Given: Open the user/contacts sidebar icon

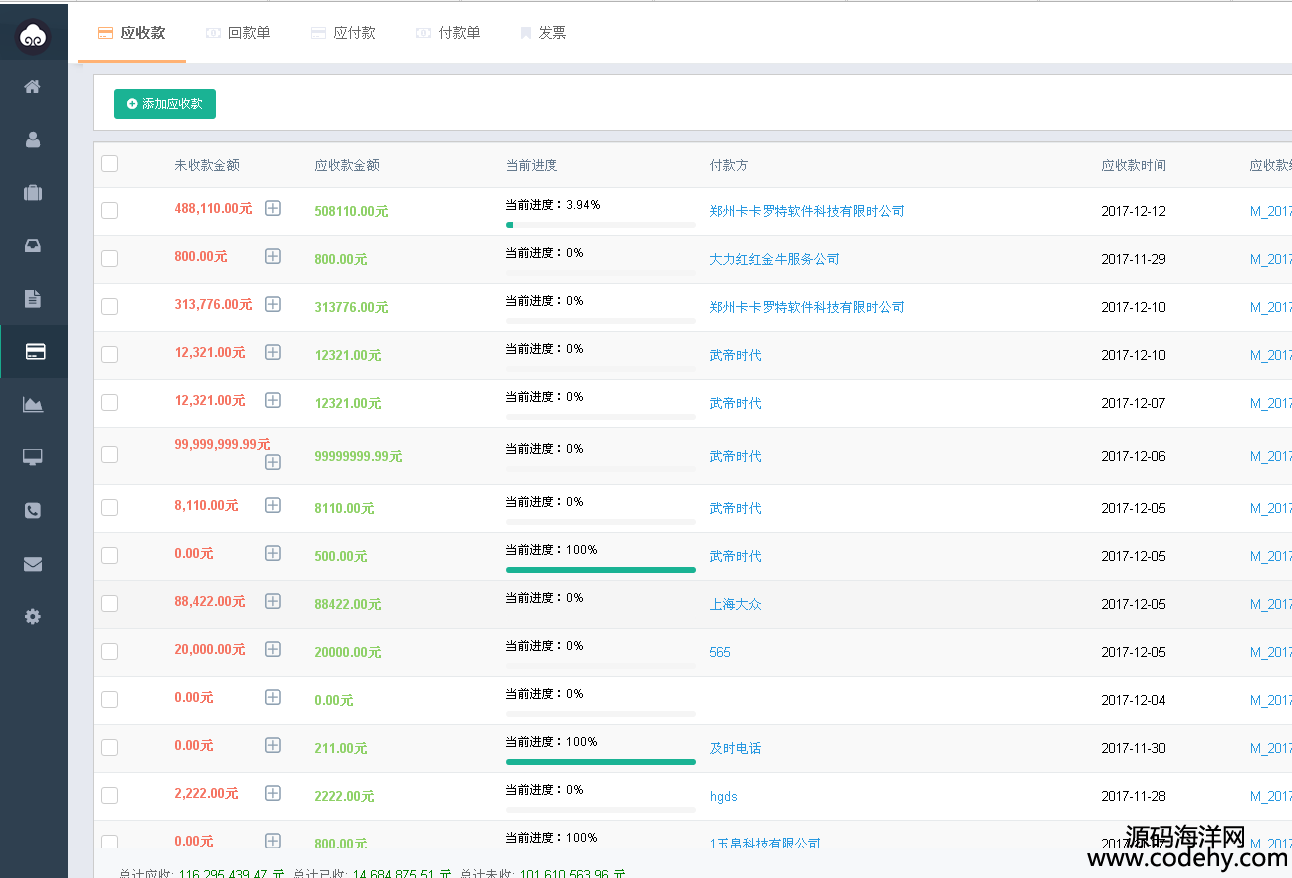Looking at the screenshot, I should coord(33,140).
